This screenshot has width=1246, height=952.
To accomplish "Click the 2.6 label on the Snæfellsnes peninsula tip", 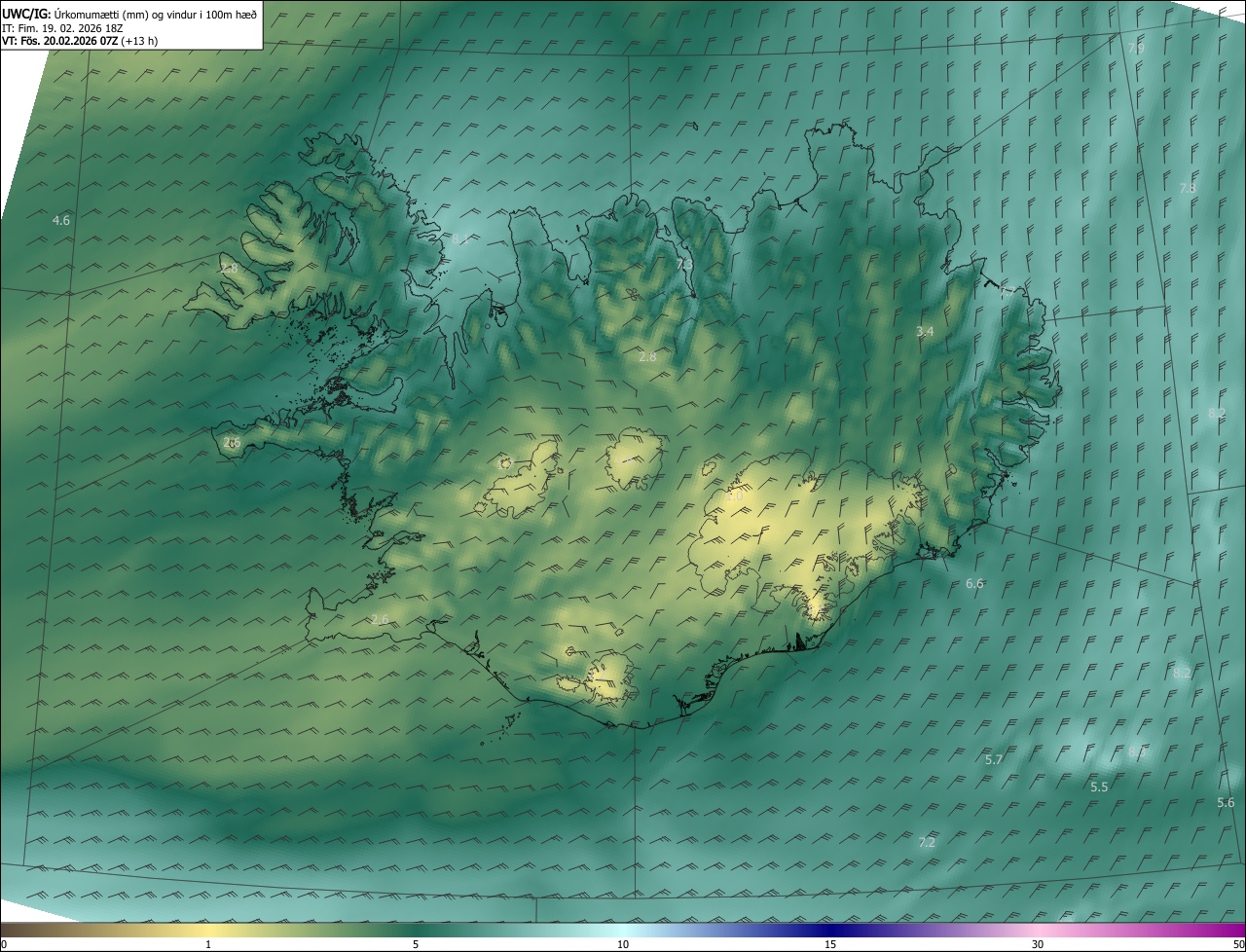I will (232, 443).
